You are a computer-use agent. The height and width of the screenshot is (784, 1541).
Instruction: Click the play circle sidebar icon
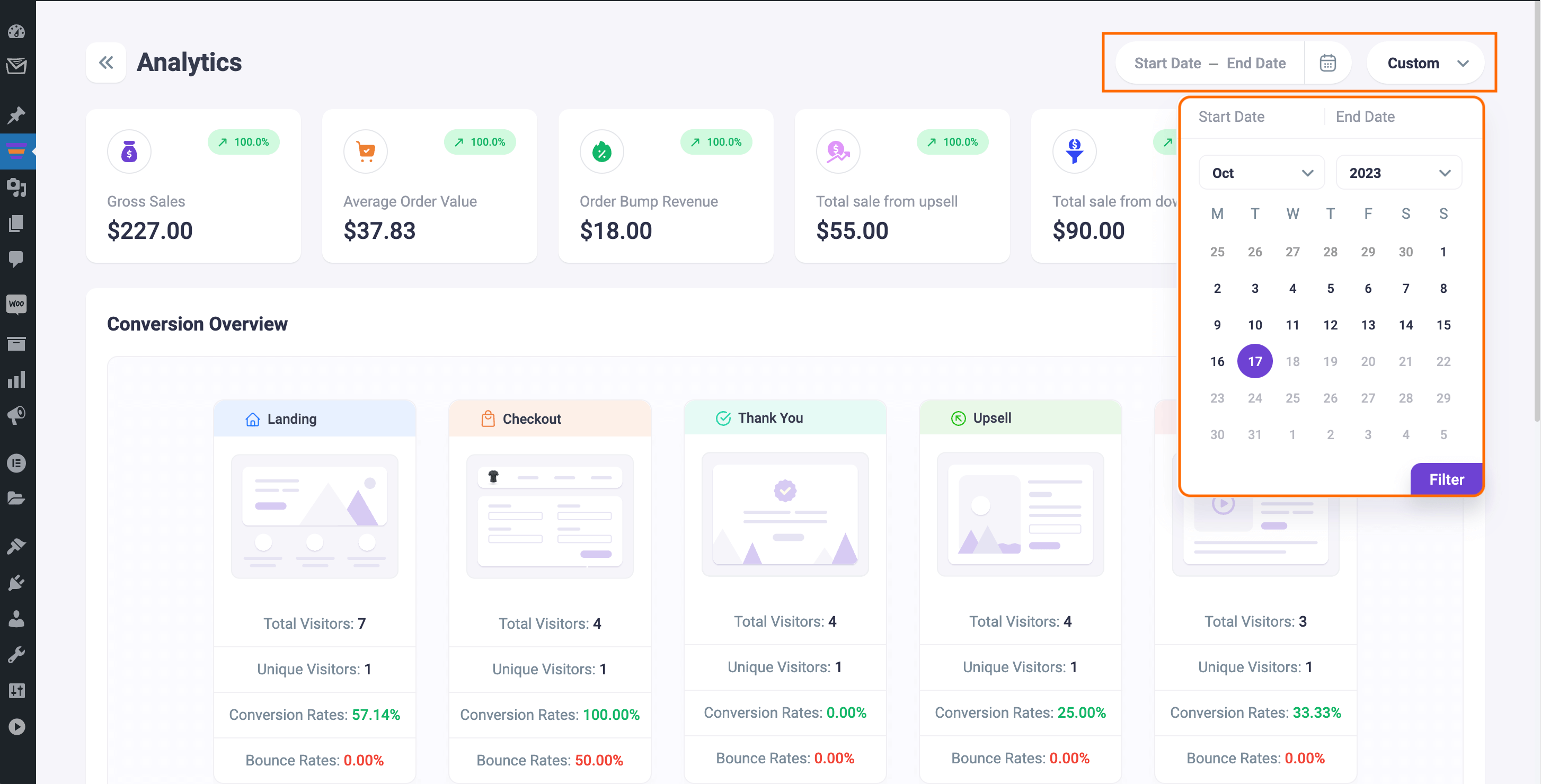click(x=17, y=727)
